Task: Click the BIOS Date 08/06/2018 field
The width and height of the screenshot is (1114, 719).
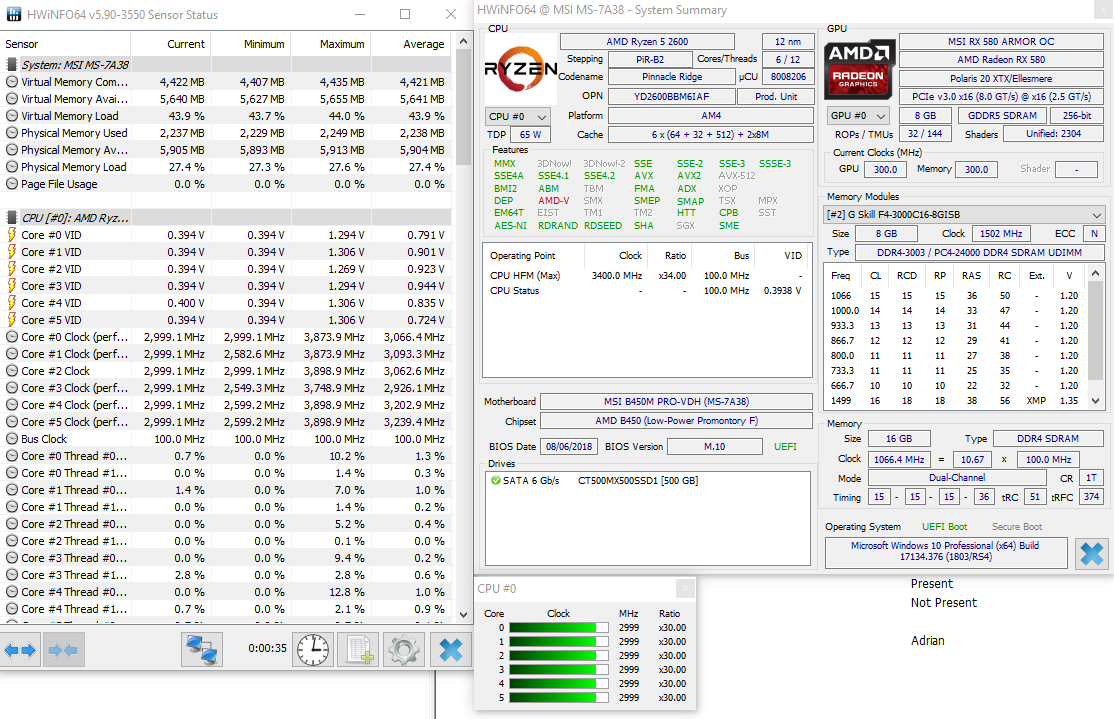Action: click(x=569, y=446)
